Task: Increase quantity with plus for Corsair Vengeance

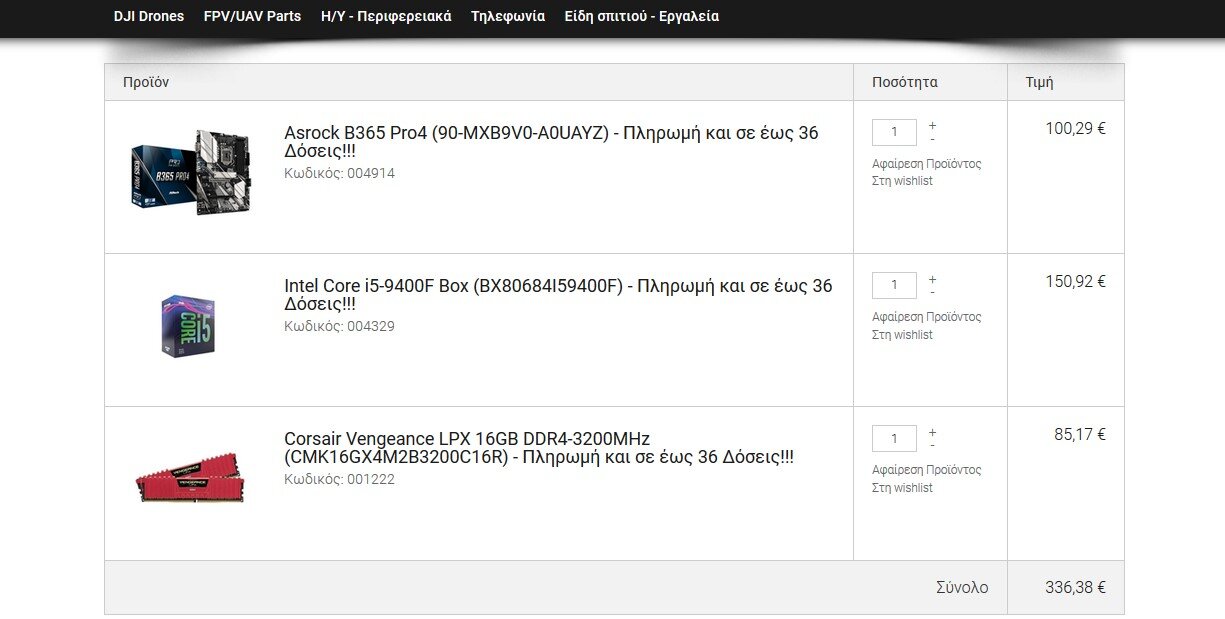Action: tap(932, 432)
